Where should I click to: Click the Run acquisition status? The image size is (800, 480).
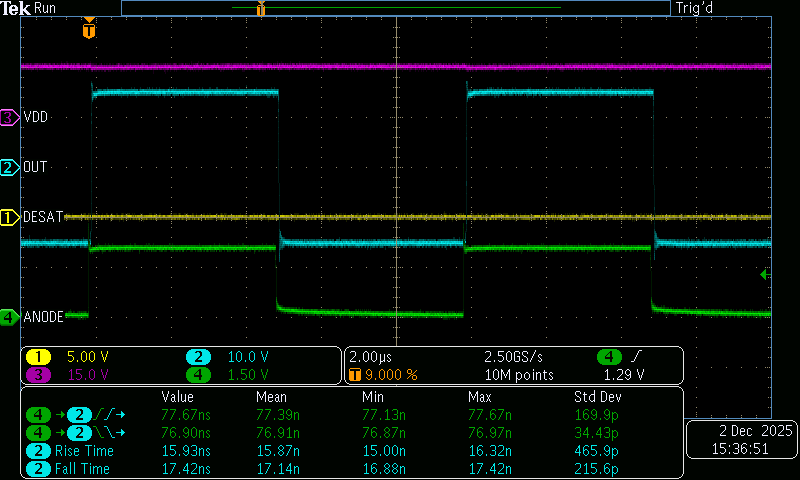click(46, 8)
